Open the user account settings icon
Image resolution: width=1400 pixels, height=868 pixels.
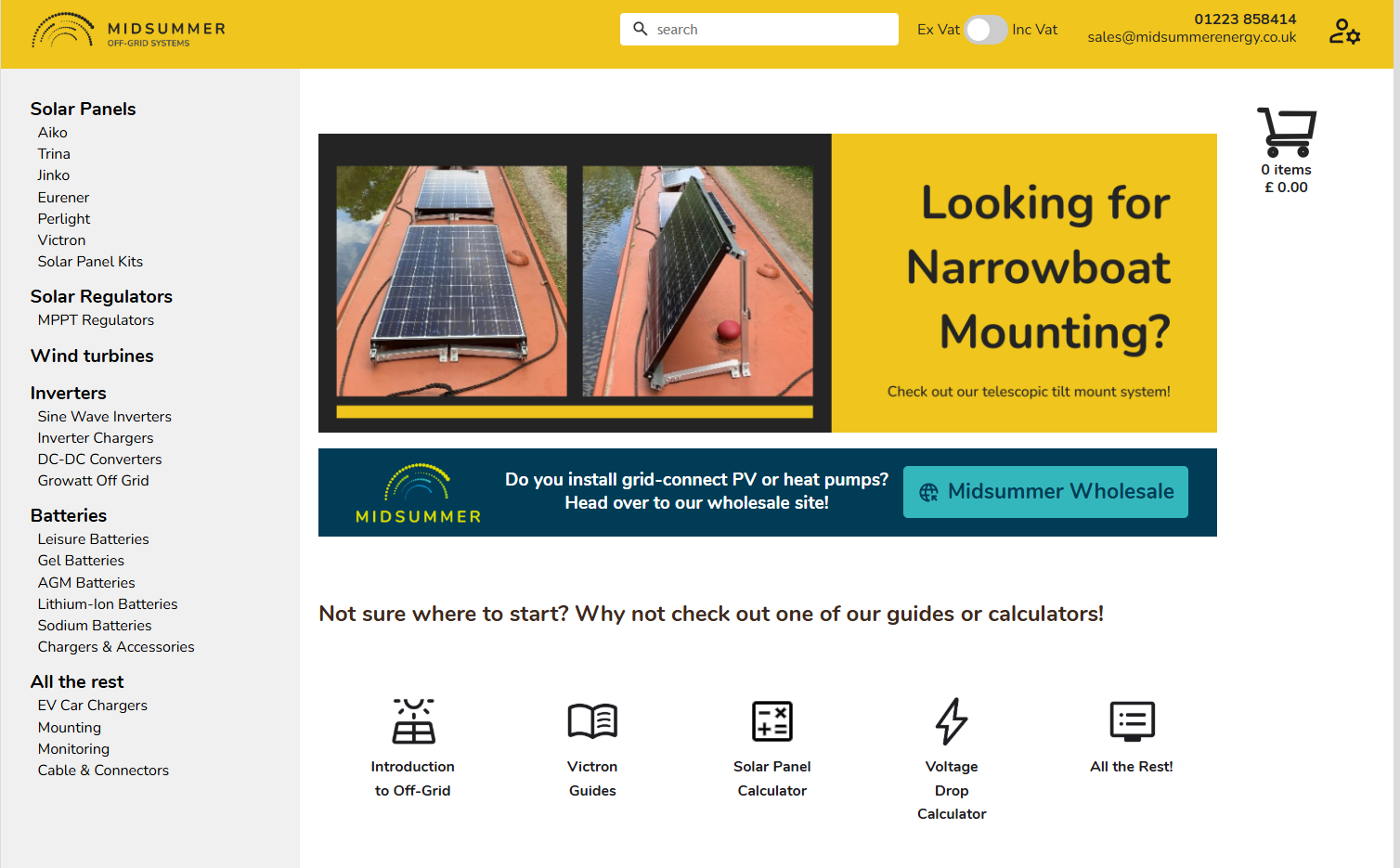tap(1343, 32)
